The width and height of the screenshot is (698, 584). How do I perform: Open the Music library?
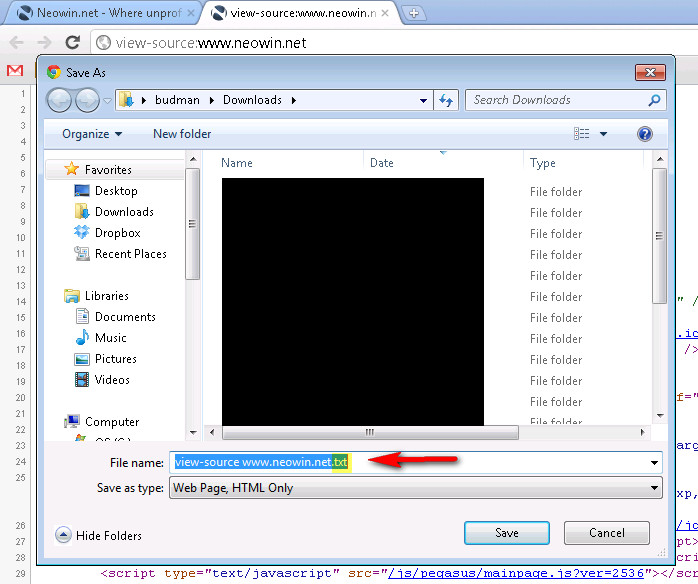(x=110, y=338)
